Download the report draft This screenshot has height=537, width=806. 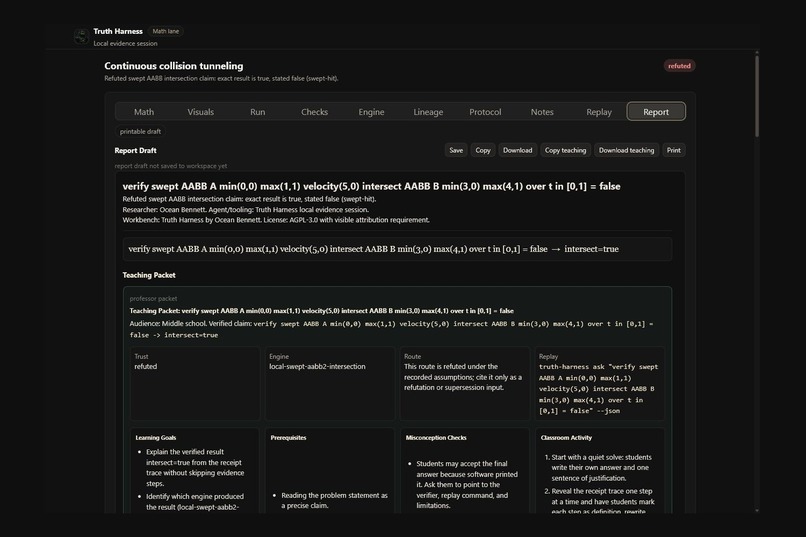point(518,150)
